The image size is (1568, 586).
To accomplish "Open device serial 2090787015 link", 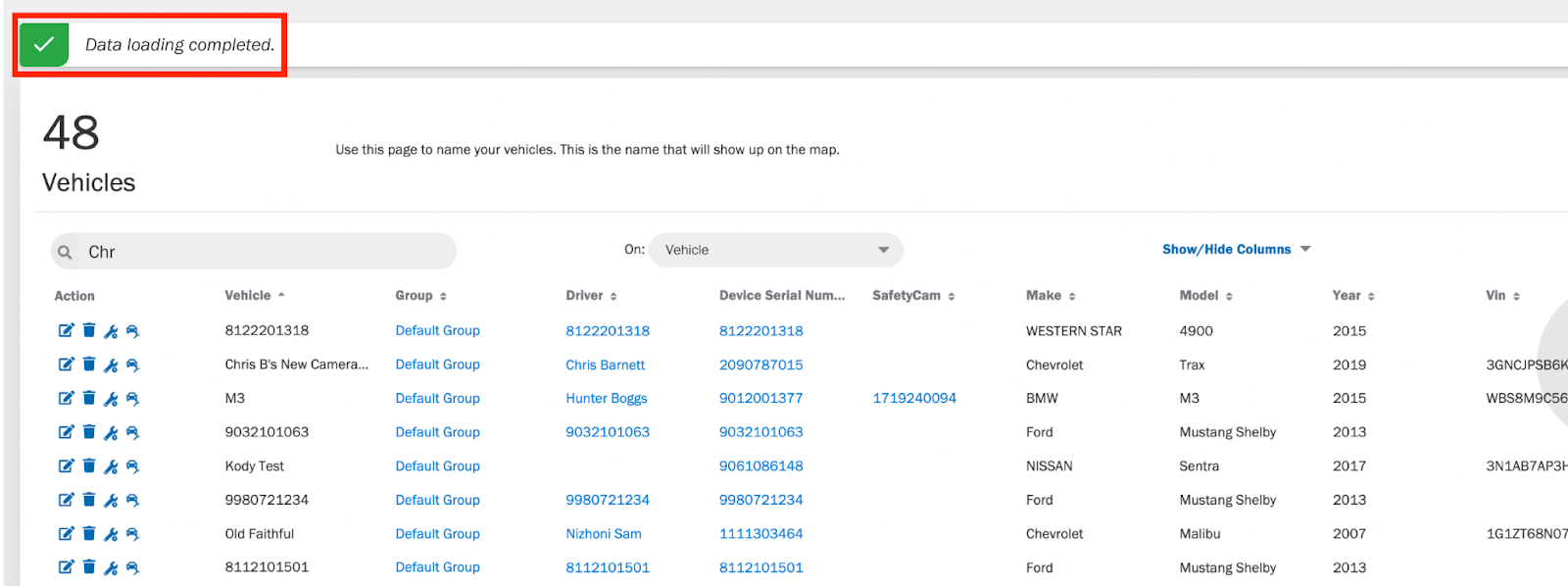I will click(760, 365).
